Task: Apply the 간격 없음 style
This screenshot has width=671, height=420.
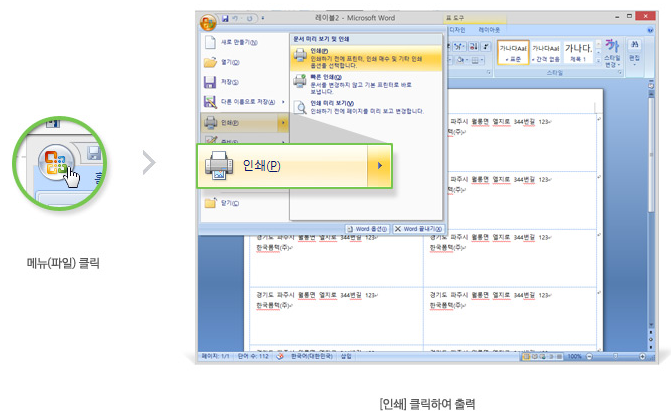Action: pyautogui.click(x=546, y=53)
